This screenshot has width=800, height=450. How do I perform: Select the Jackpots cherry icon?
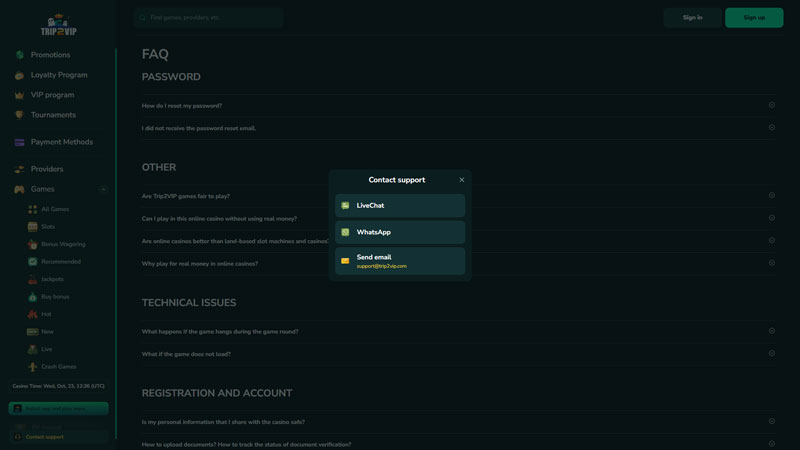pyautogui.click(x=33, y=279)
